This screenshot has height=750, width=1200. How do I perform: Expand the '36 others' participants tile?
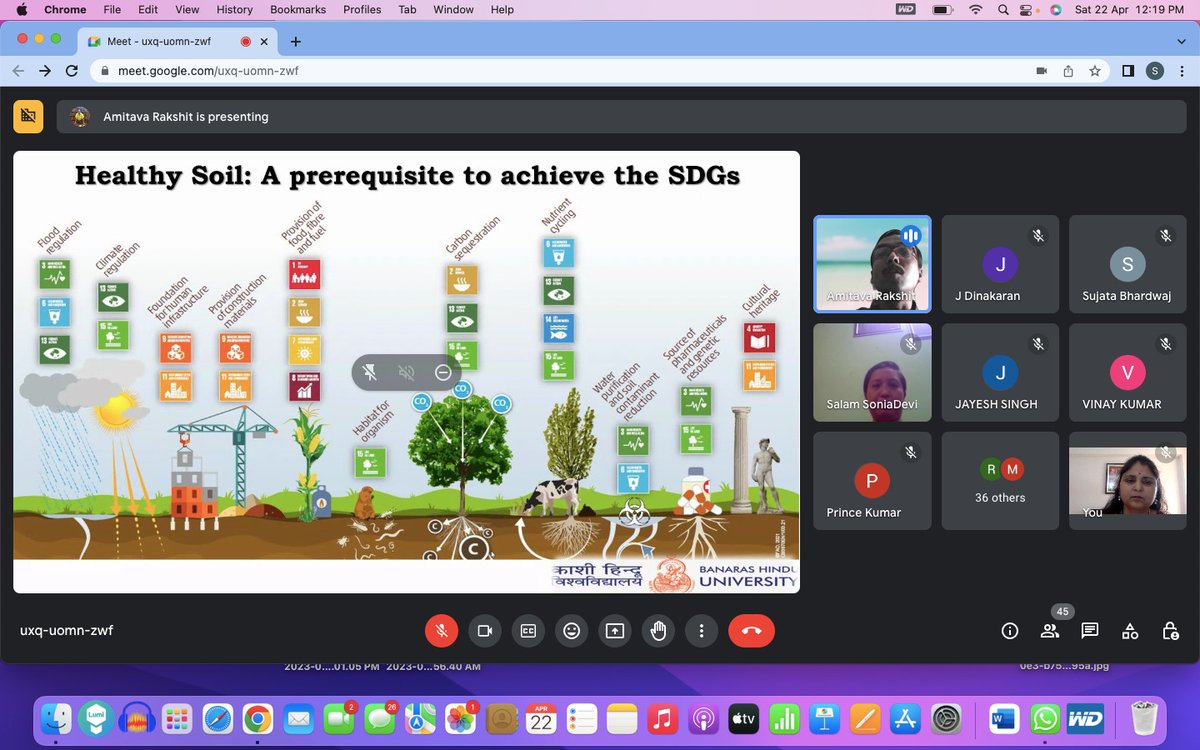tap(1000, 481)
